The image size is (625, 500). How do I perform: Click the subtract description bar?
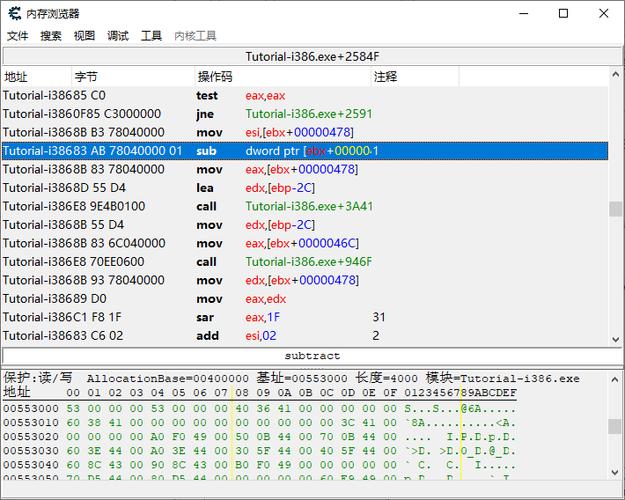(312, 356)
